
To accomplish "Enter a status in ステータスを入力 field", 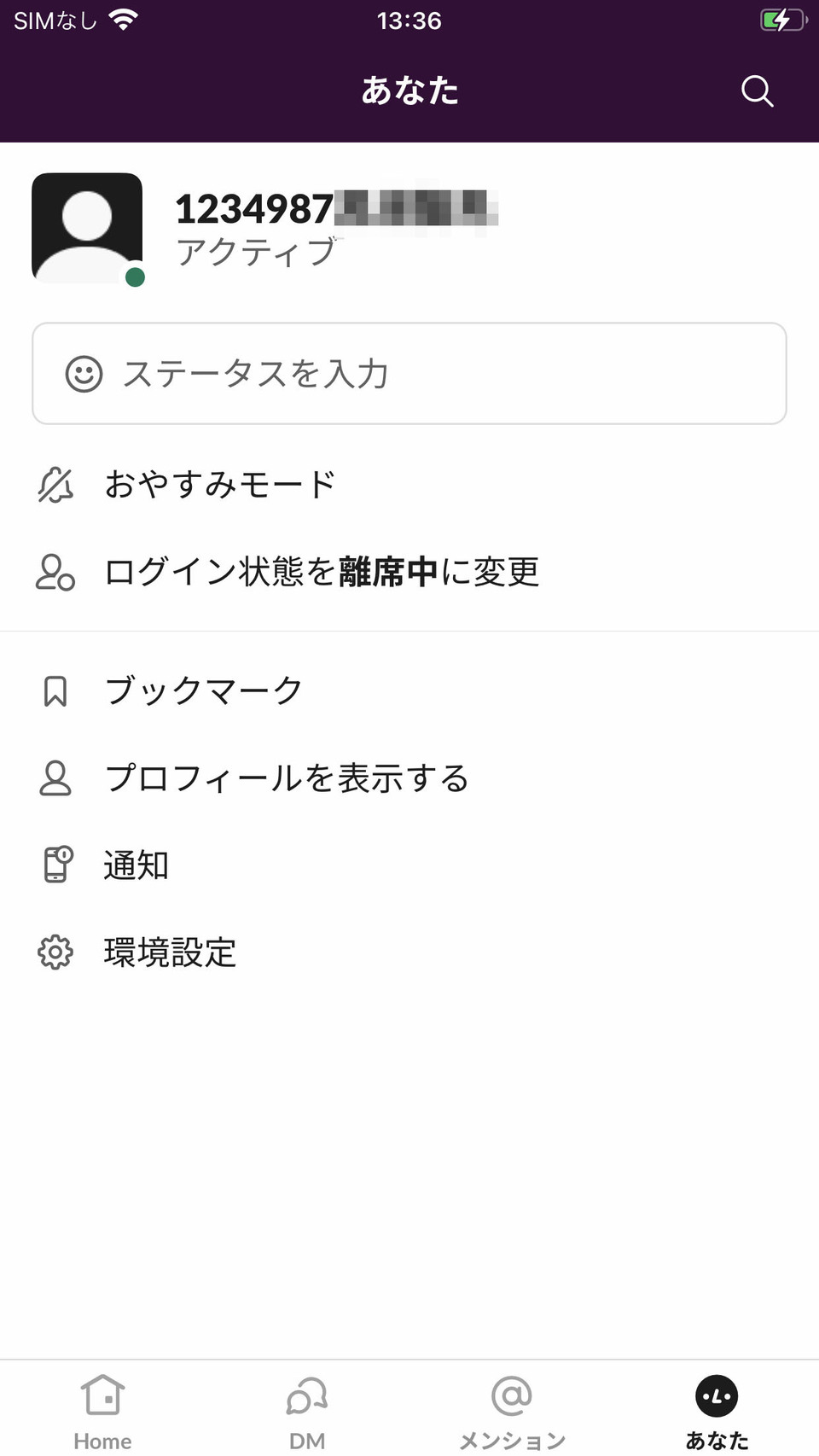I will click(x=409, y=374).
